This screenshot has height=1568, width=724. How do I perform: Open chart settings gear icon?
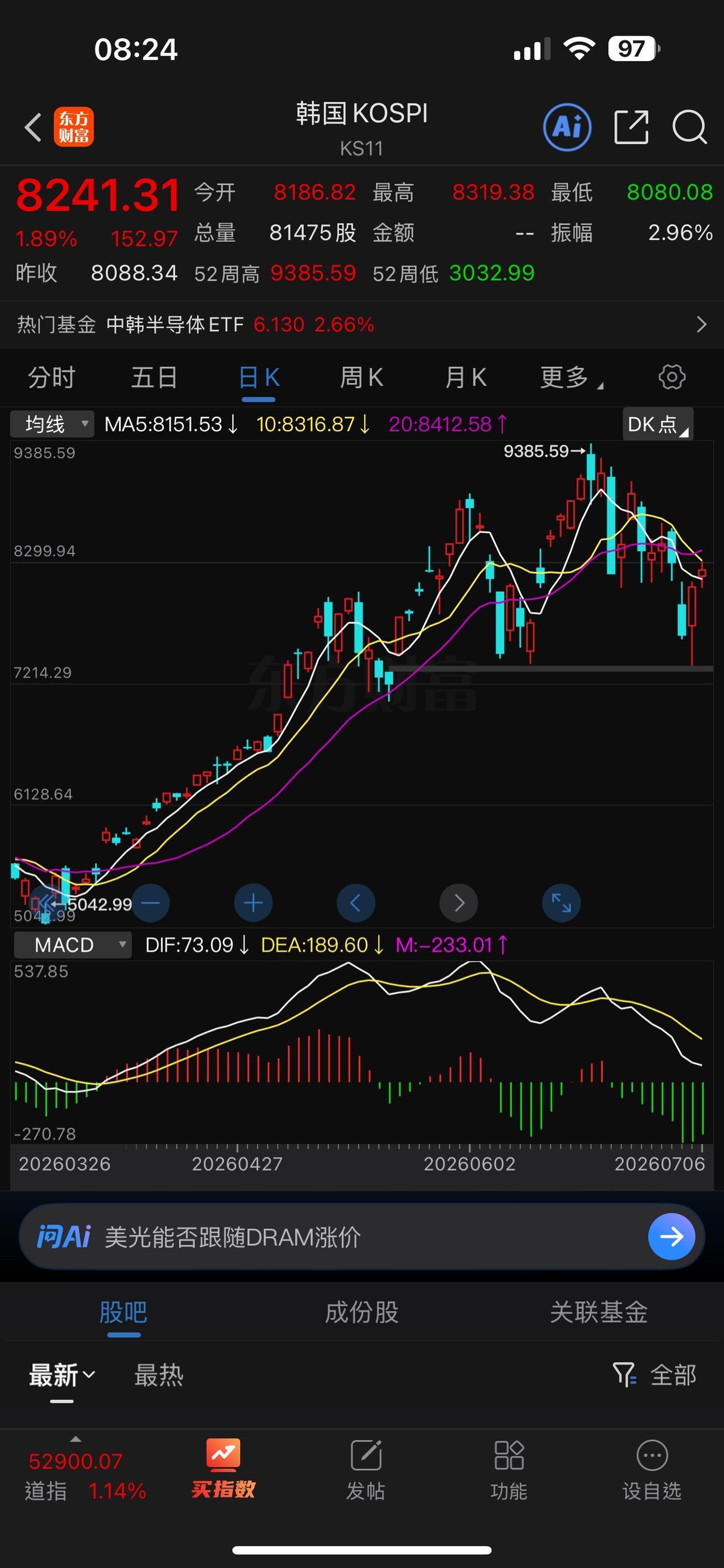[x=671, y=377]
